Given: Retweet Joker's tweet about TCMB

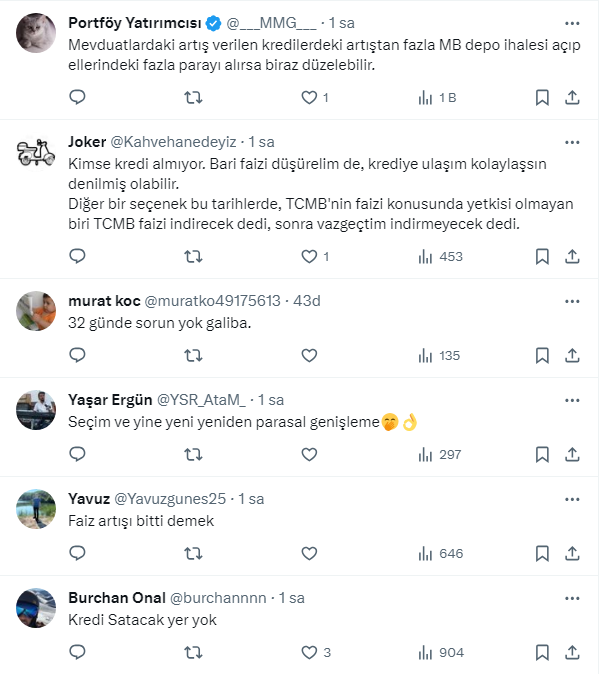Looking at the screenshot, I should pyautogui.click(x=196, y=256).
